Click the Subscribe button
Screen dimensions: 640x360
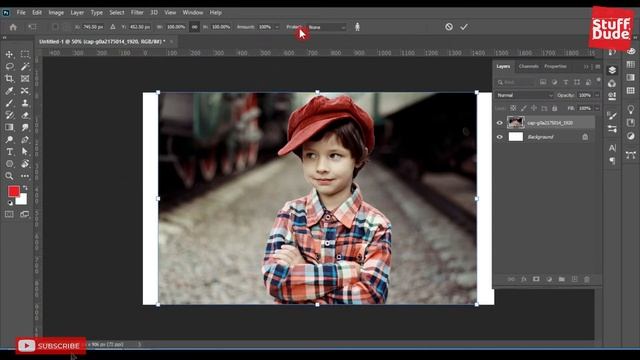point(51,346)
